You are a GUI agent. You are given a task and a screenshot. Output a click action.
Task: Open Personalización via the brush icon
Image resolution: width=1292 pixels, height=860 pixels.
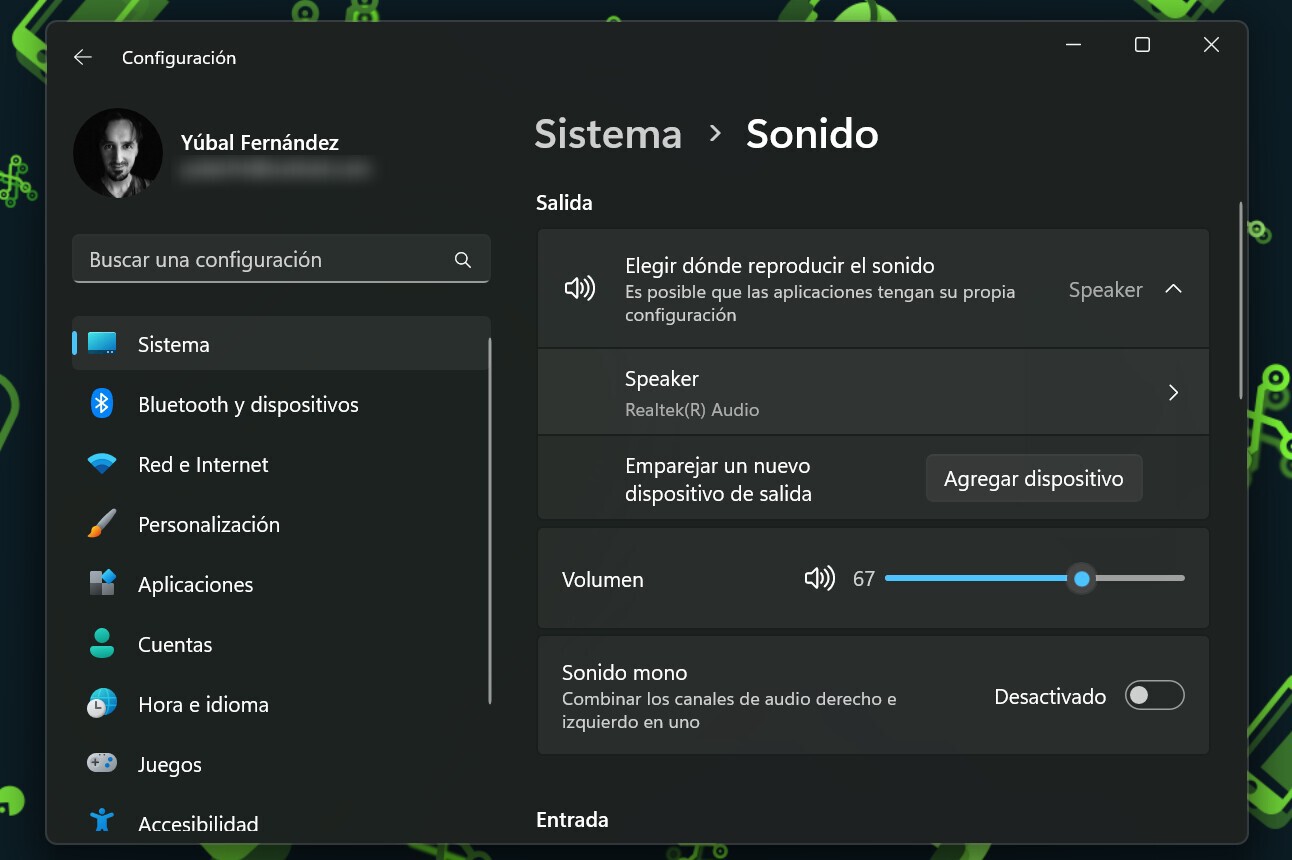pyautogui.click(x=101, y=524)
